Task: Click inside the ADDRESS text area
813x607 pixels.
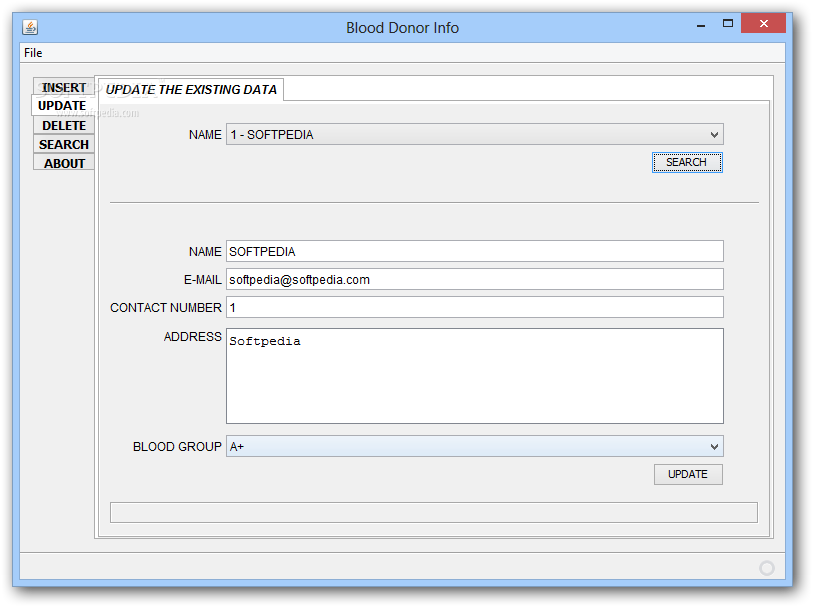Action: [x=474, y=376]
